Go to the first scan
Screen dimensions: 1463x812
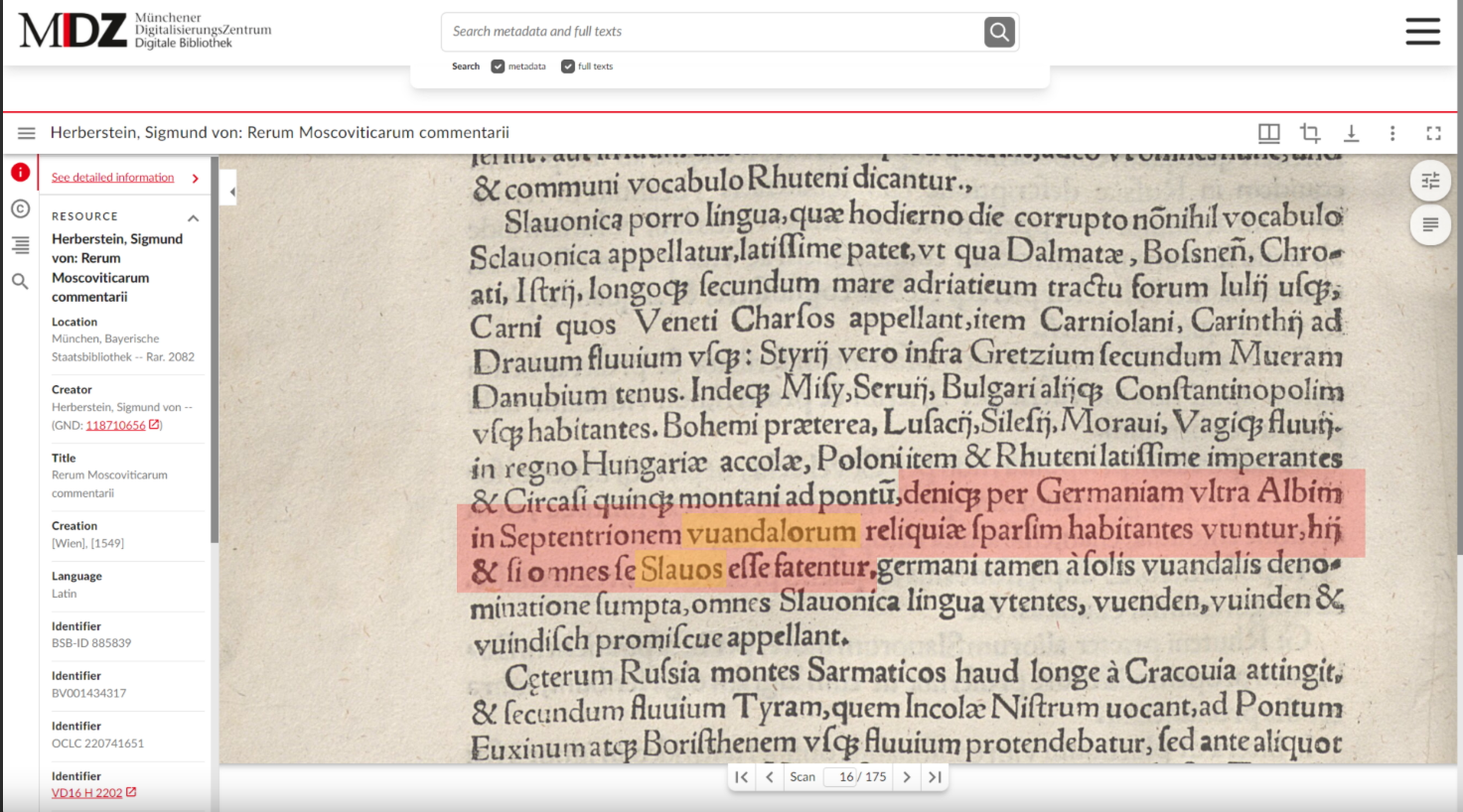741,777
